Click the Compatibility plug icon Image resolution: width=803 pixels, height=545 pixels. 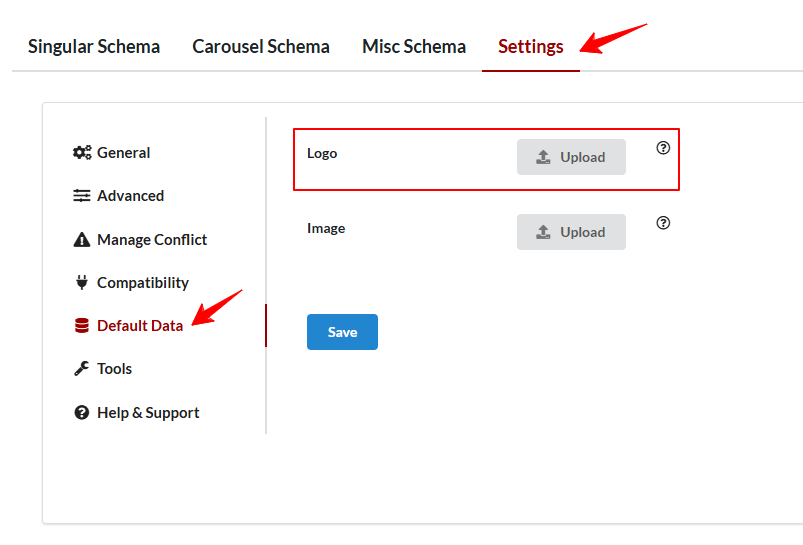82,282
